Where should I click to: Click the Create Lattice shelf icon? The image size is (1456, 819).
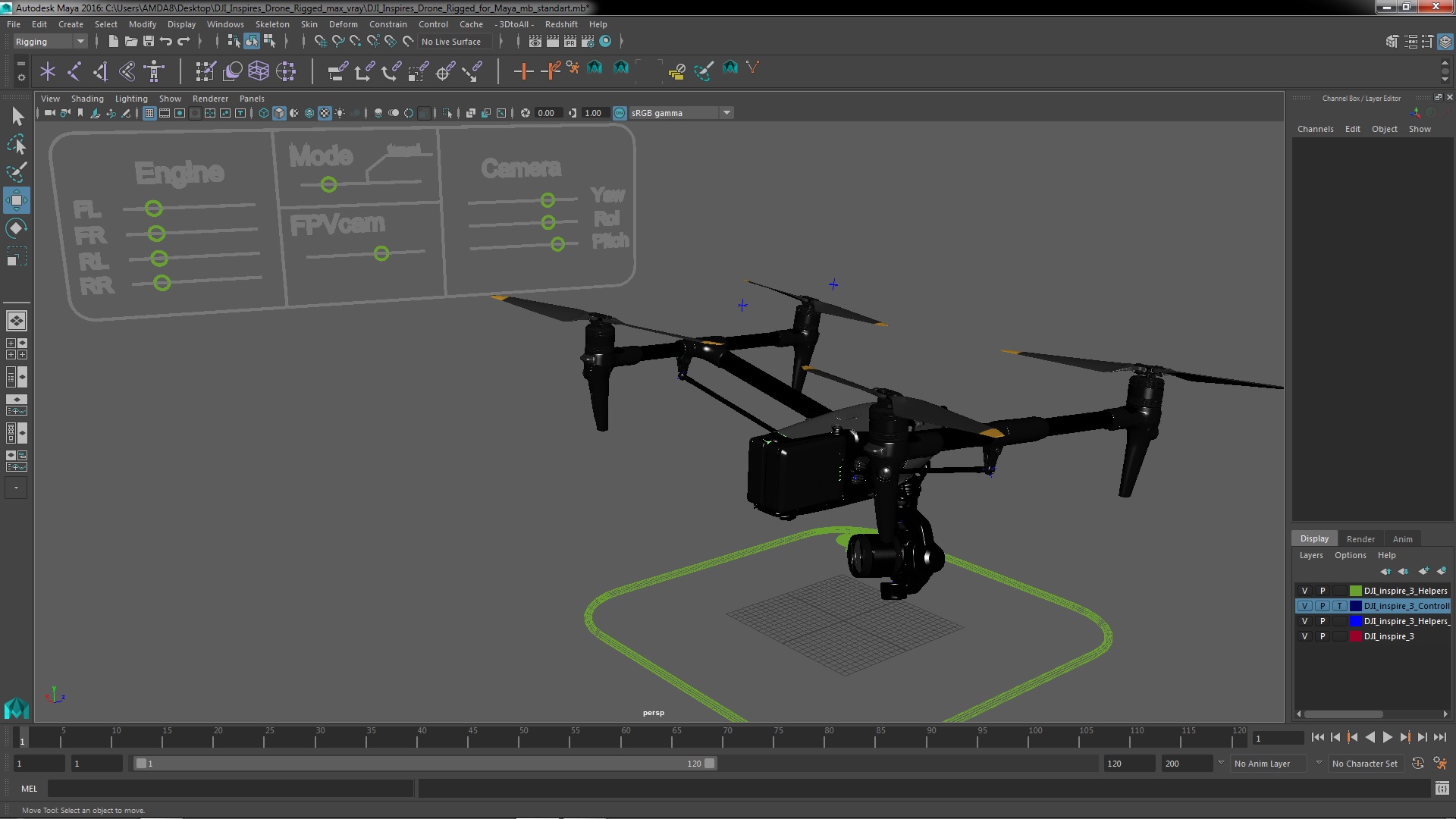pyautogui.click(x=259, y=71)
